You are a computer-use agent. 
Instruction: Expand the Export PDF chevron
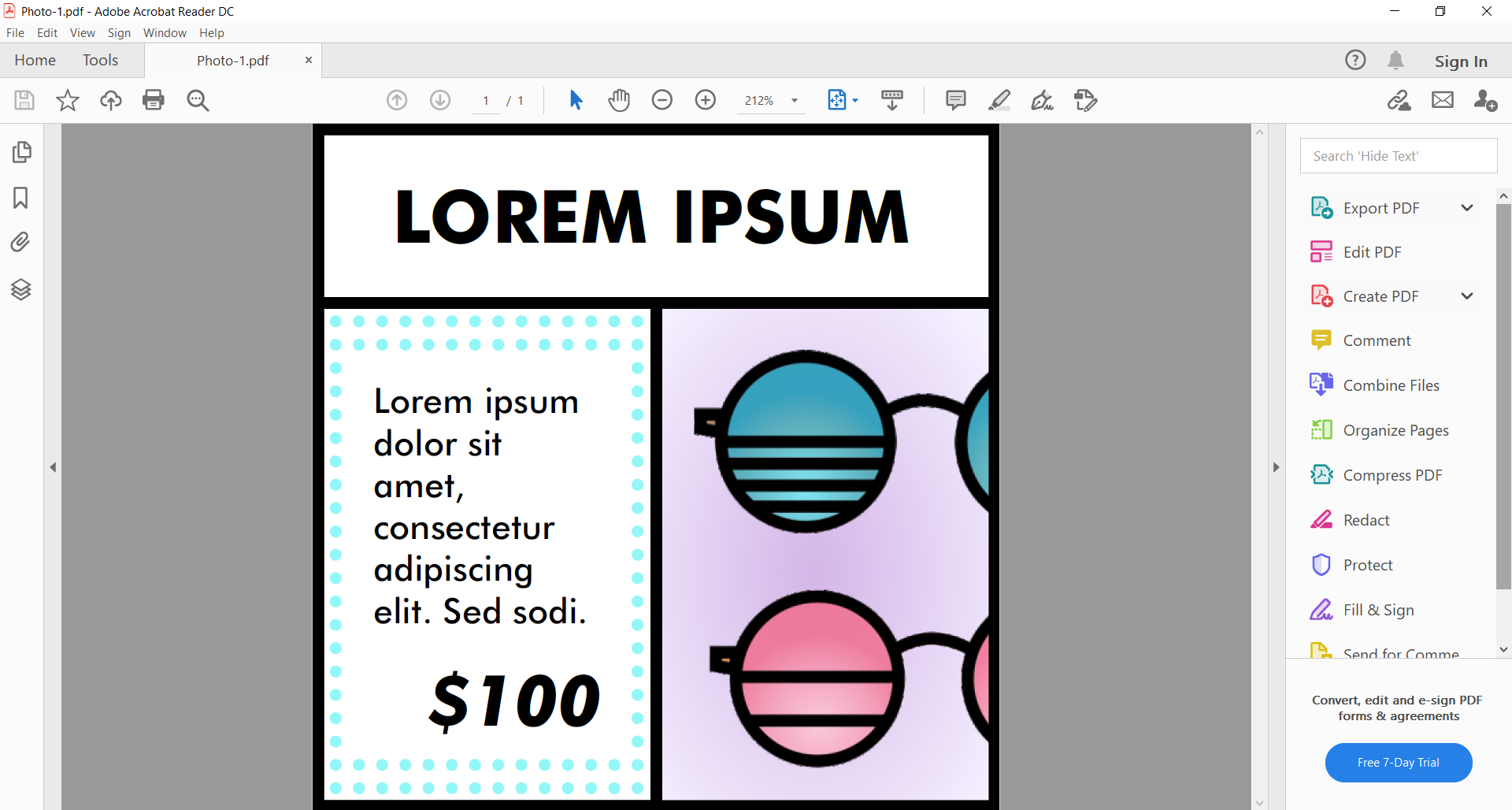[x=1466, y=208]
